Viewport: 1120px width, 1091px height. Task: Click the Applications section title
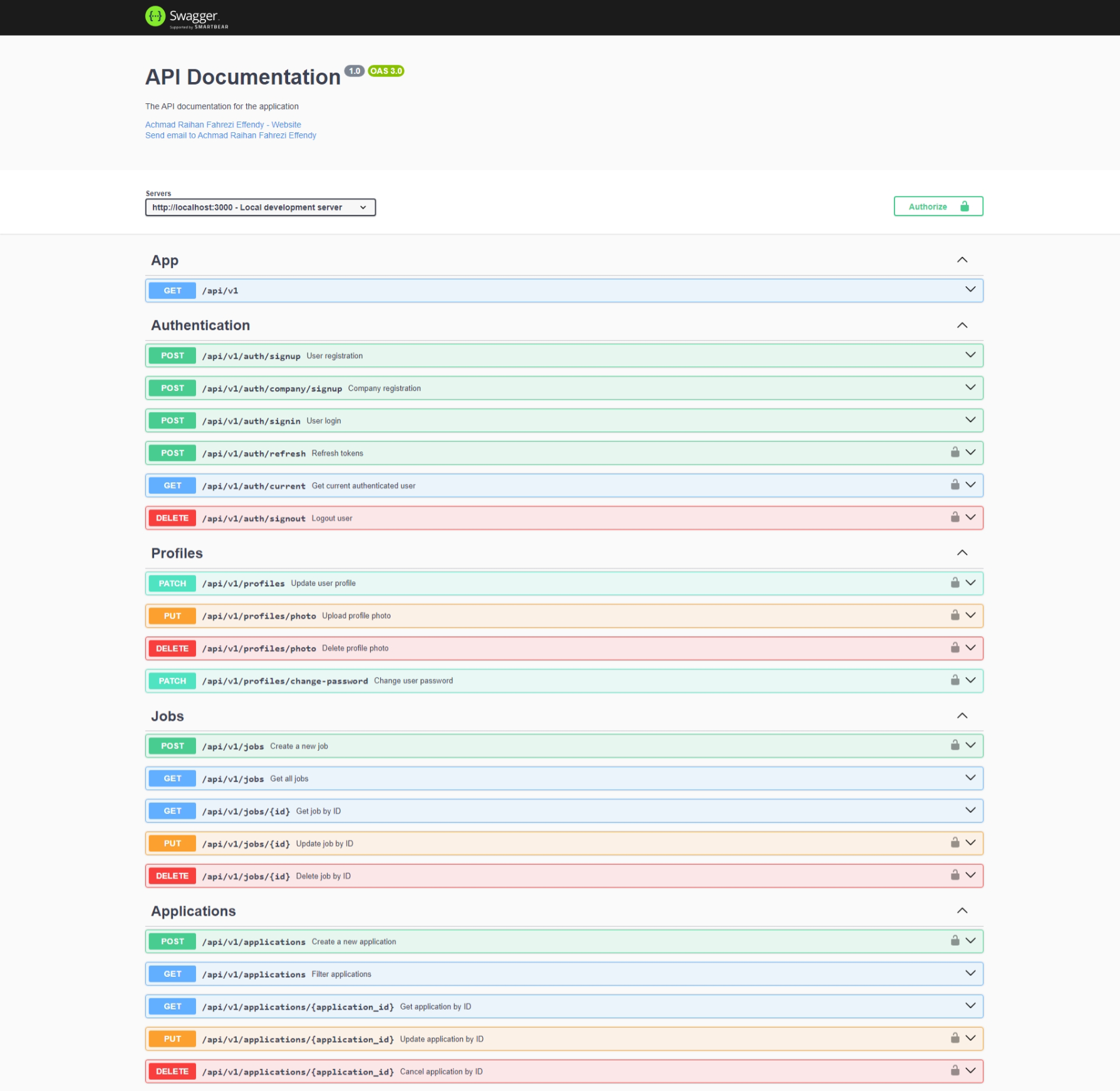click(194, 911)
